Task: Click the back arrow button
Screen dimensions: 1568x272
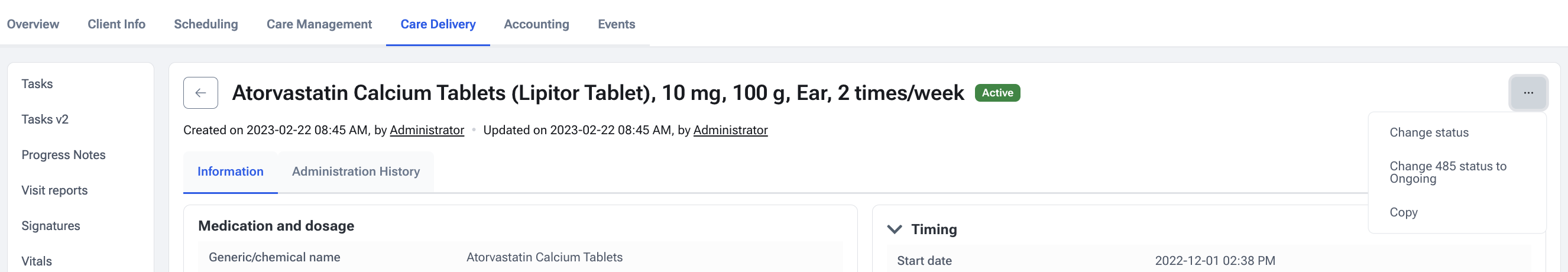Action: click(200, 93)
